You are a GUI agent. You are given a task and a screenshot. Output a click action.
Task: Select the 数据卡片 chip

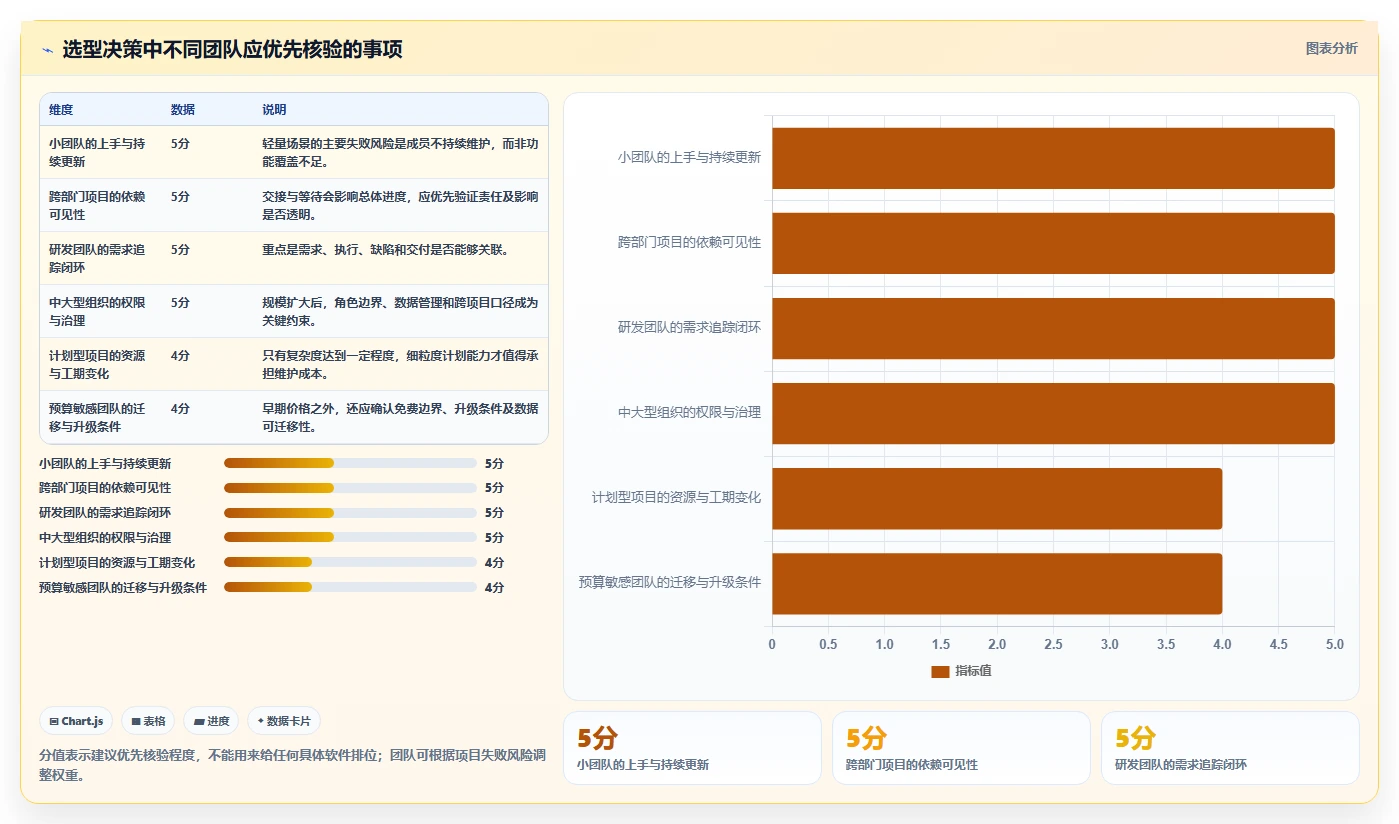tap(284, 721)
